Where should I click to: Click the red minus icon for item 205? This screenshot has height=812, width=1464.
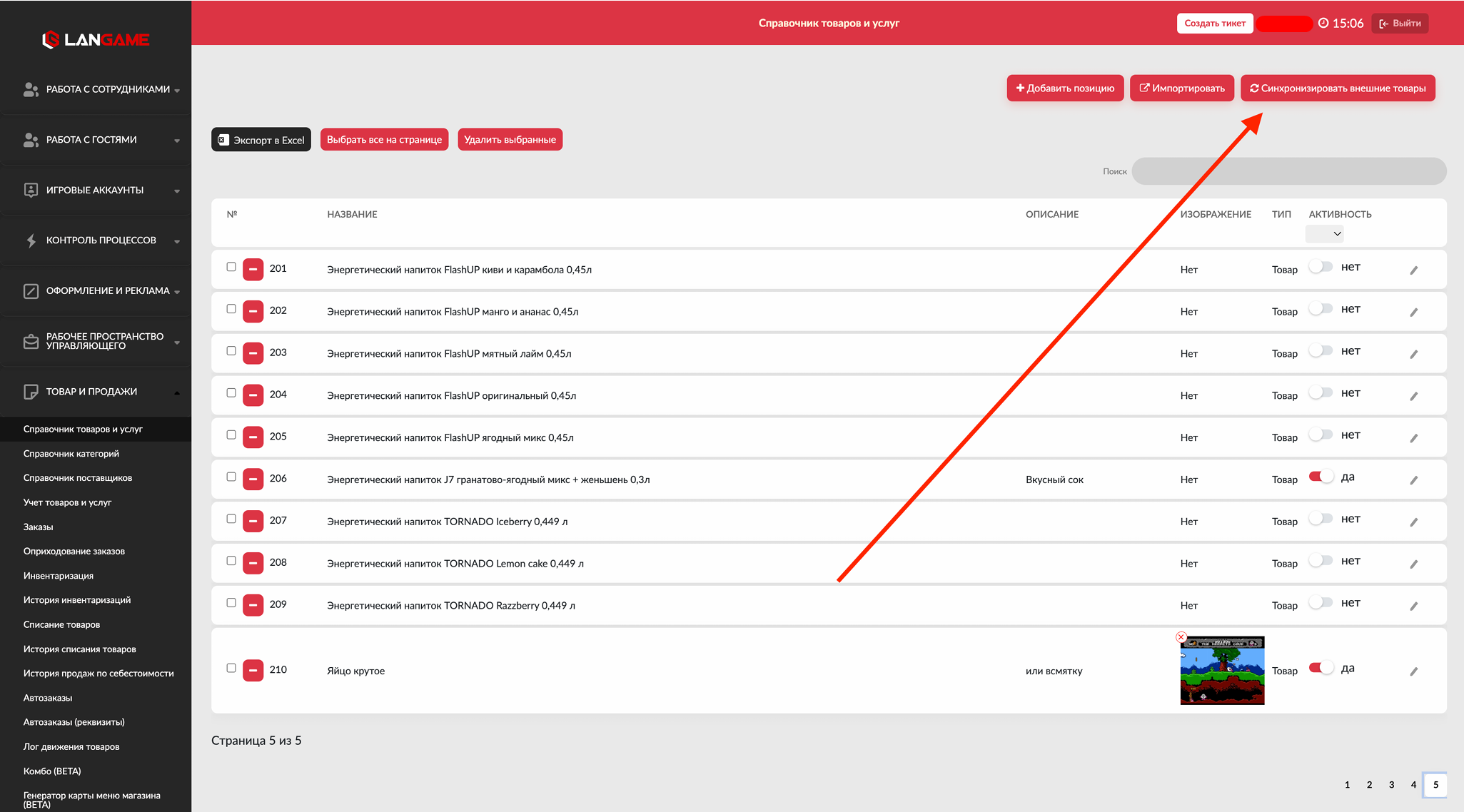click(253, 437)
